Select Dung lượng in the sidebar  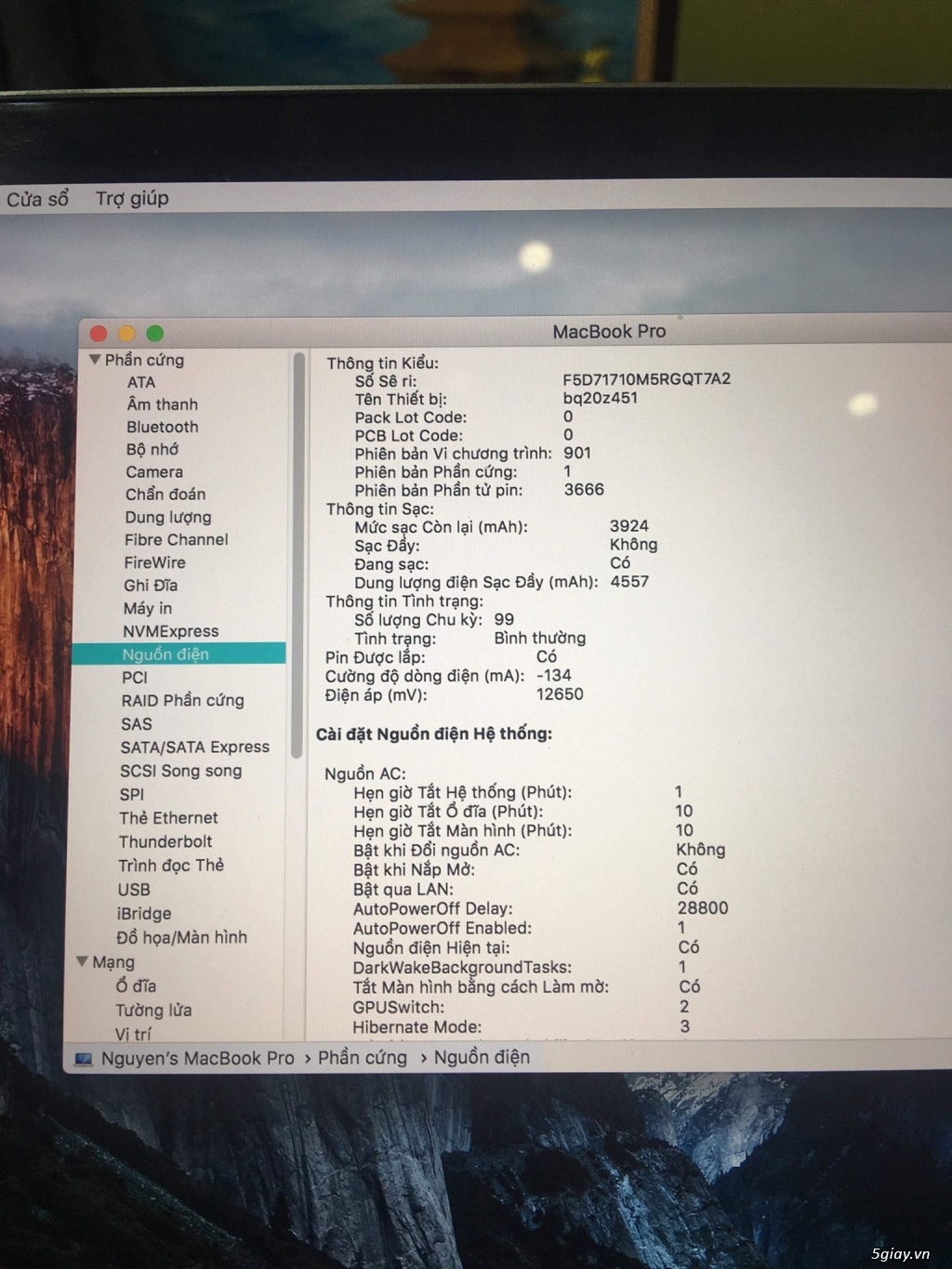168,517
